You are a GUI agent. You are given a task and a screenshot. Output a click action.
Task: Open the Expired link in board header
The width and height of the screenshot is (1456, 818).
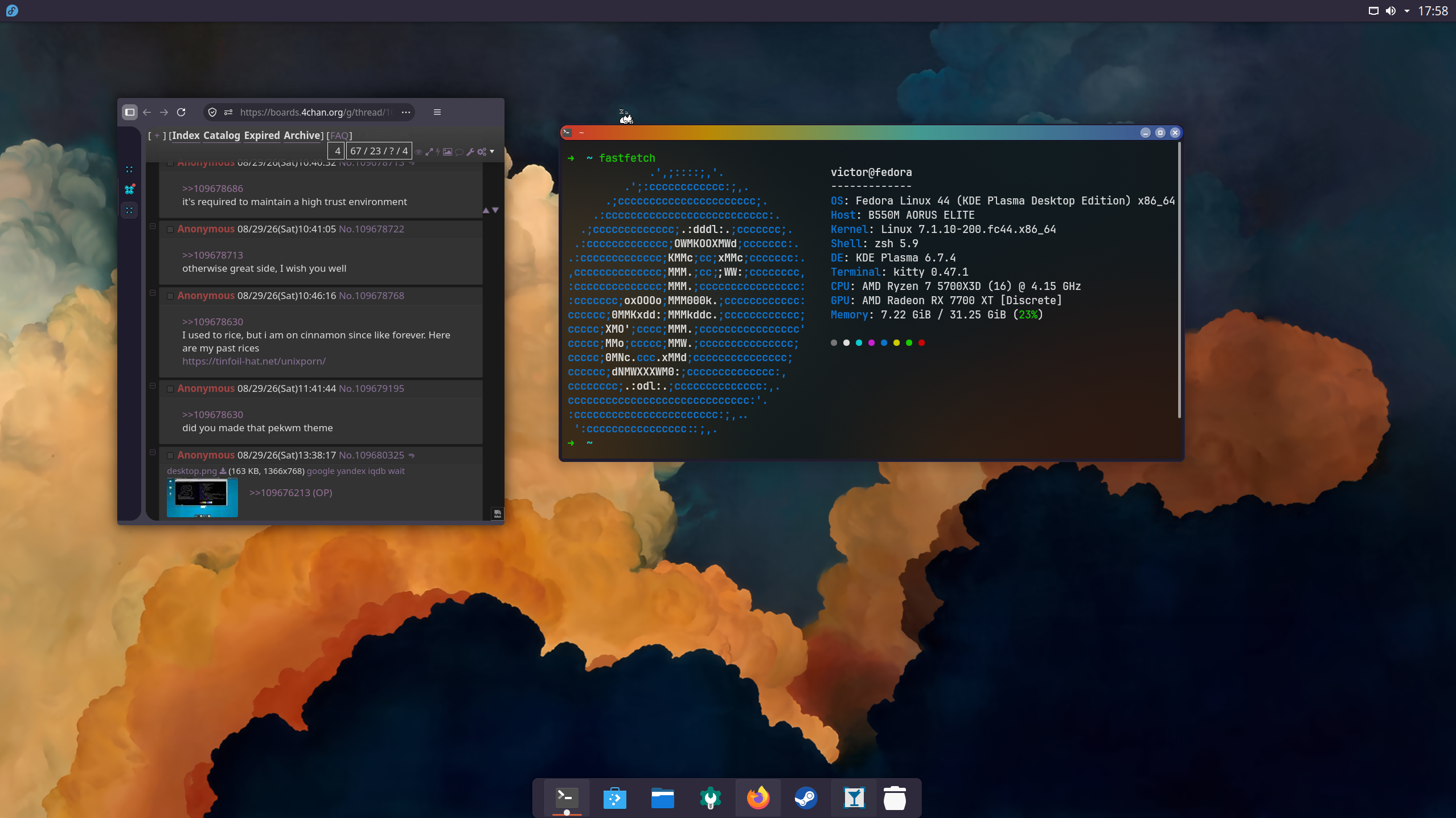coord(262,136)
